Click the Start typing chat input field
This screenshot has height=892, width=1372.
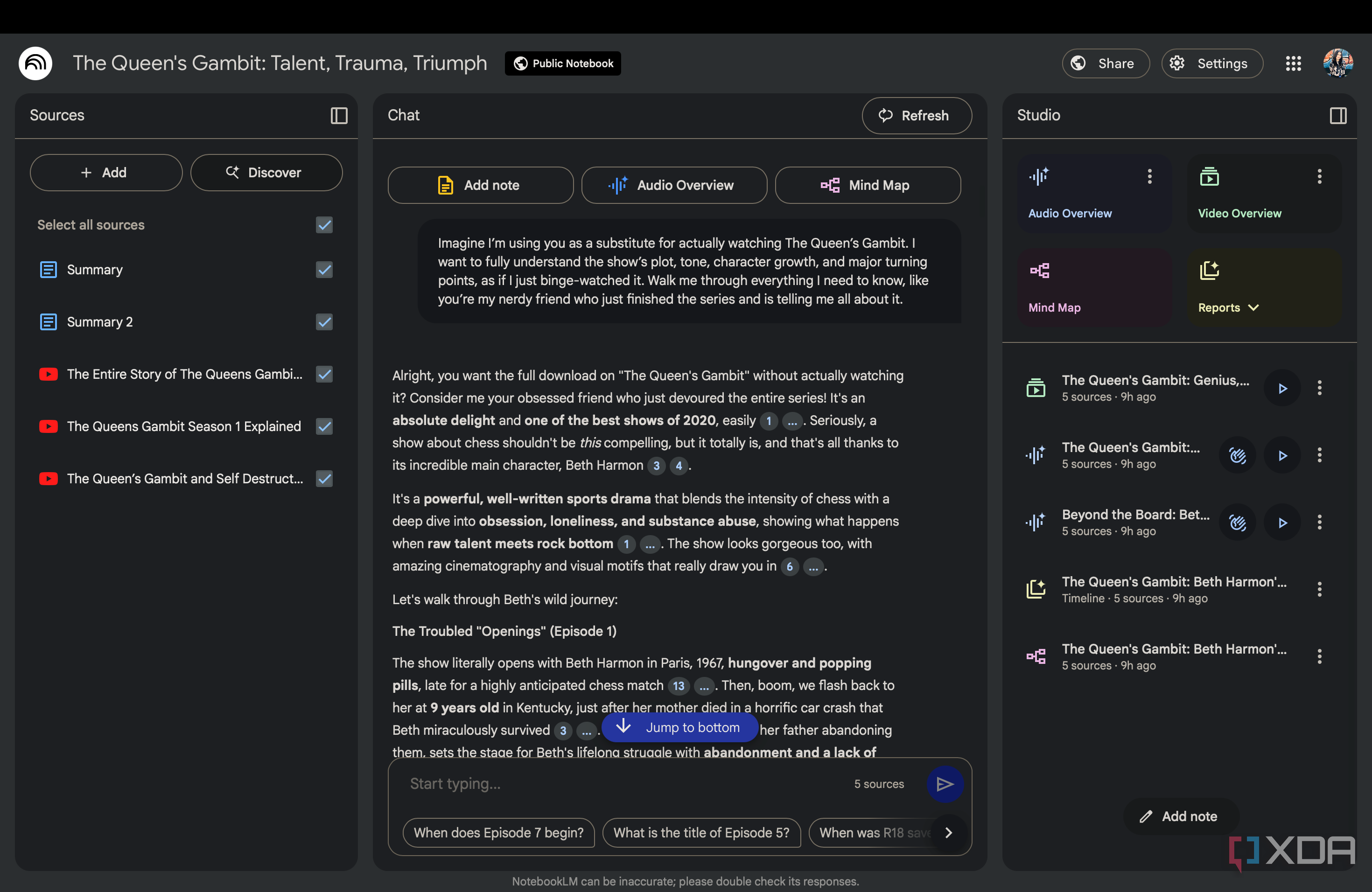[x=623, y=784]
